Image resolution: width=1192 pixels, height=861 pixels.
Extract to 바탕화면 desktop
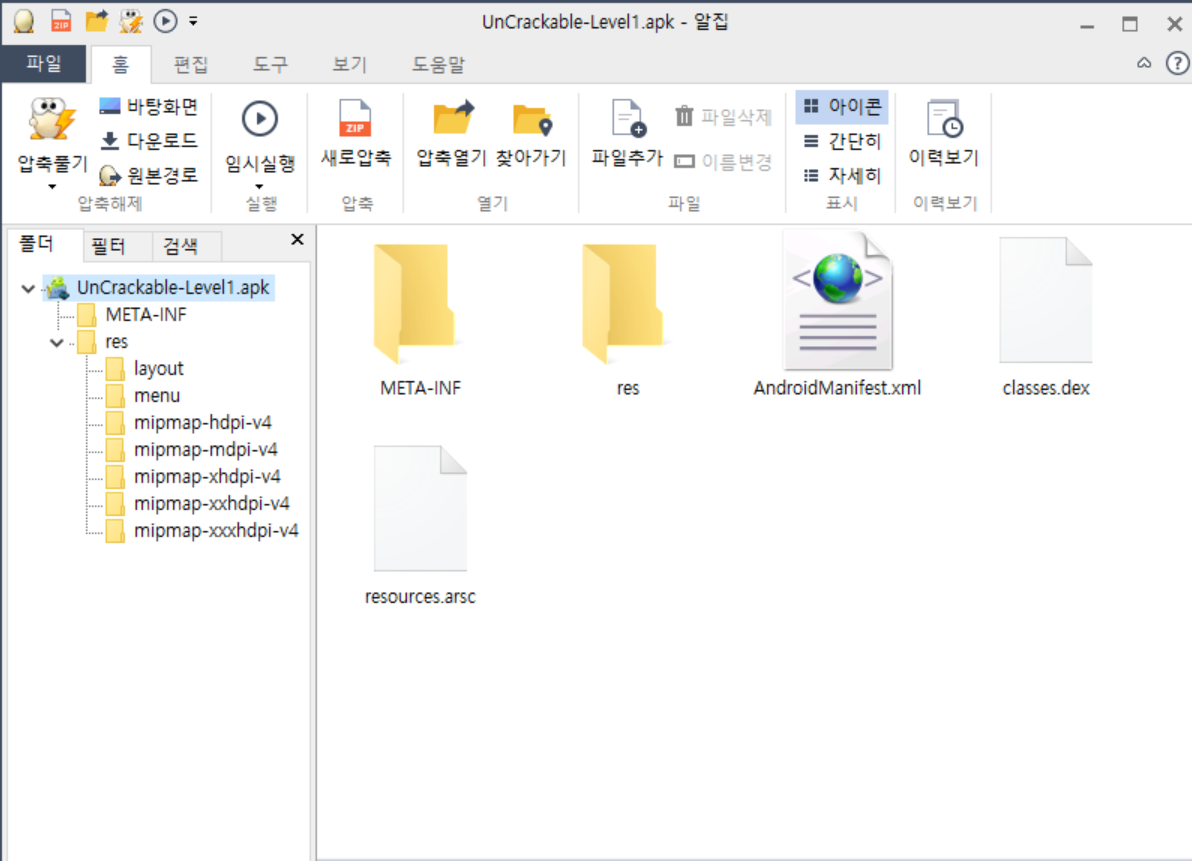(148, 106)
